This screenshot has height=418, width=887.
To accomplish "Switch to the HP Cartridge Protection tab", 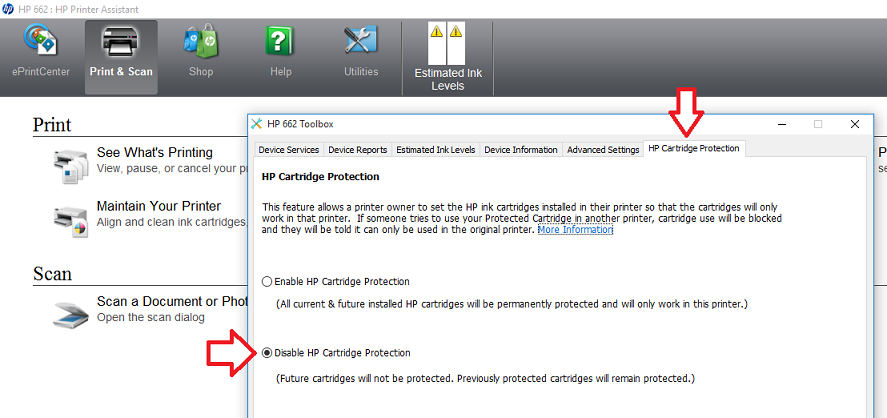I will tap(694, 148).
